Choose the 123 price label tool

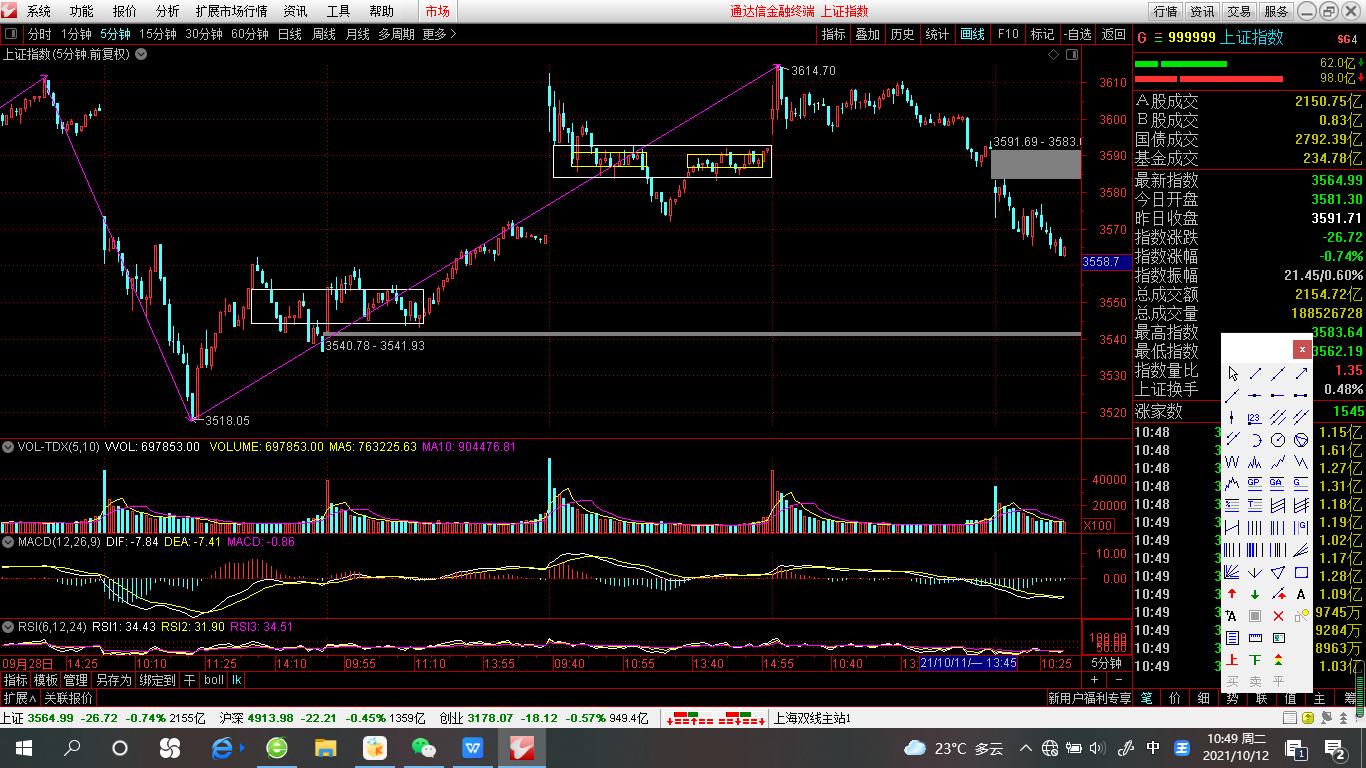click(x=1255, y=417)
